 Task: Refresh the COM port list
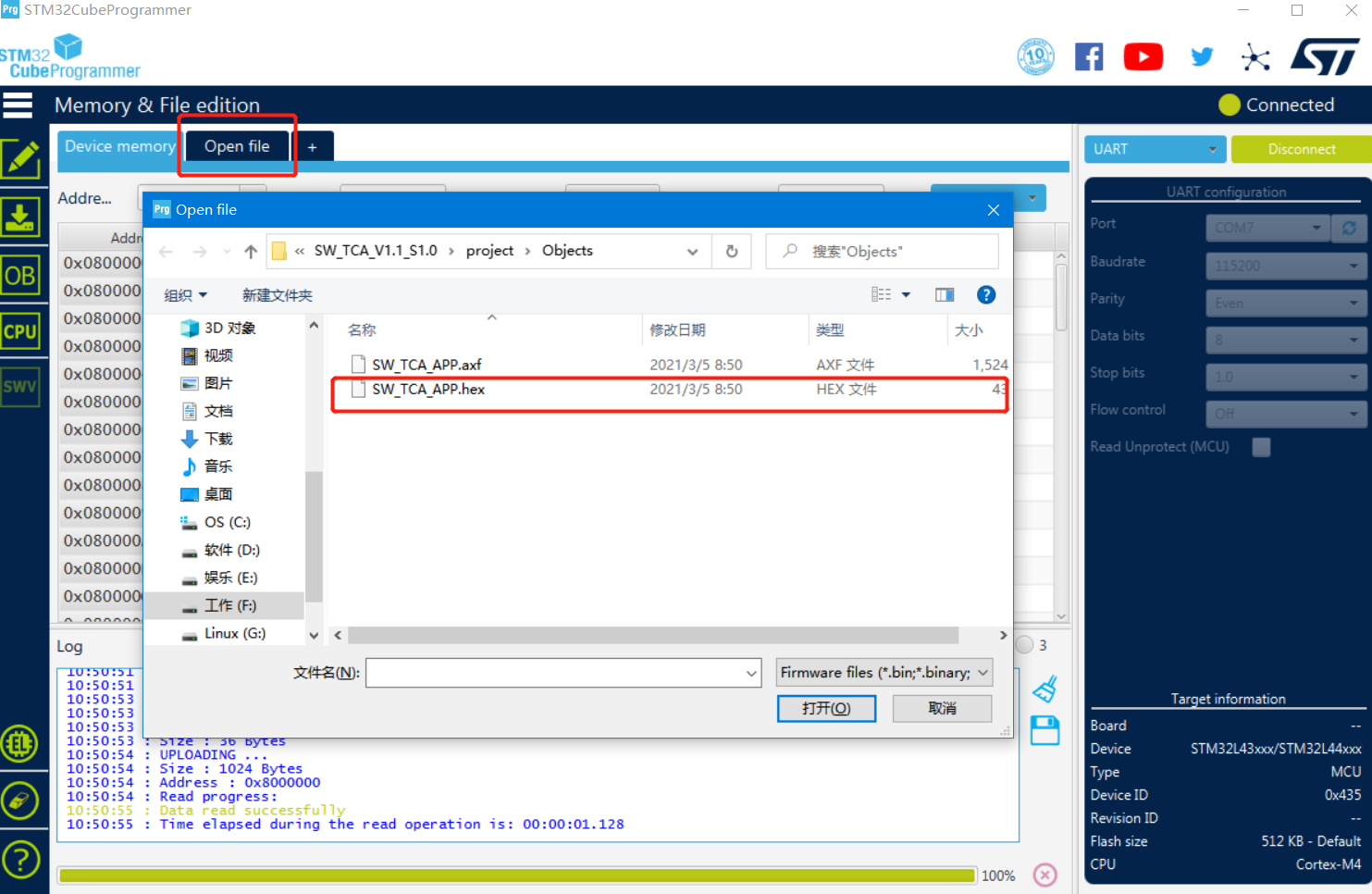coord(1350,228)
